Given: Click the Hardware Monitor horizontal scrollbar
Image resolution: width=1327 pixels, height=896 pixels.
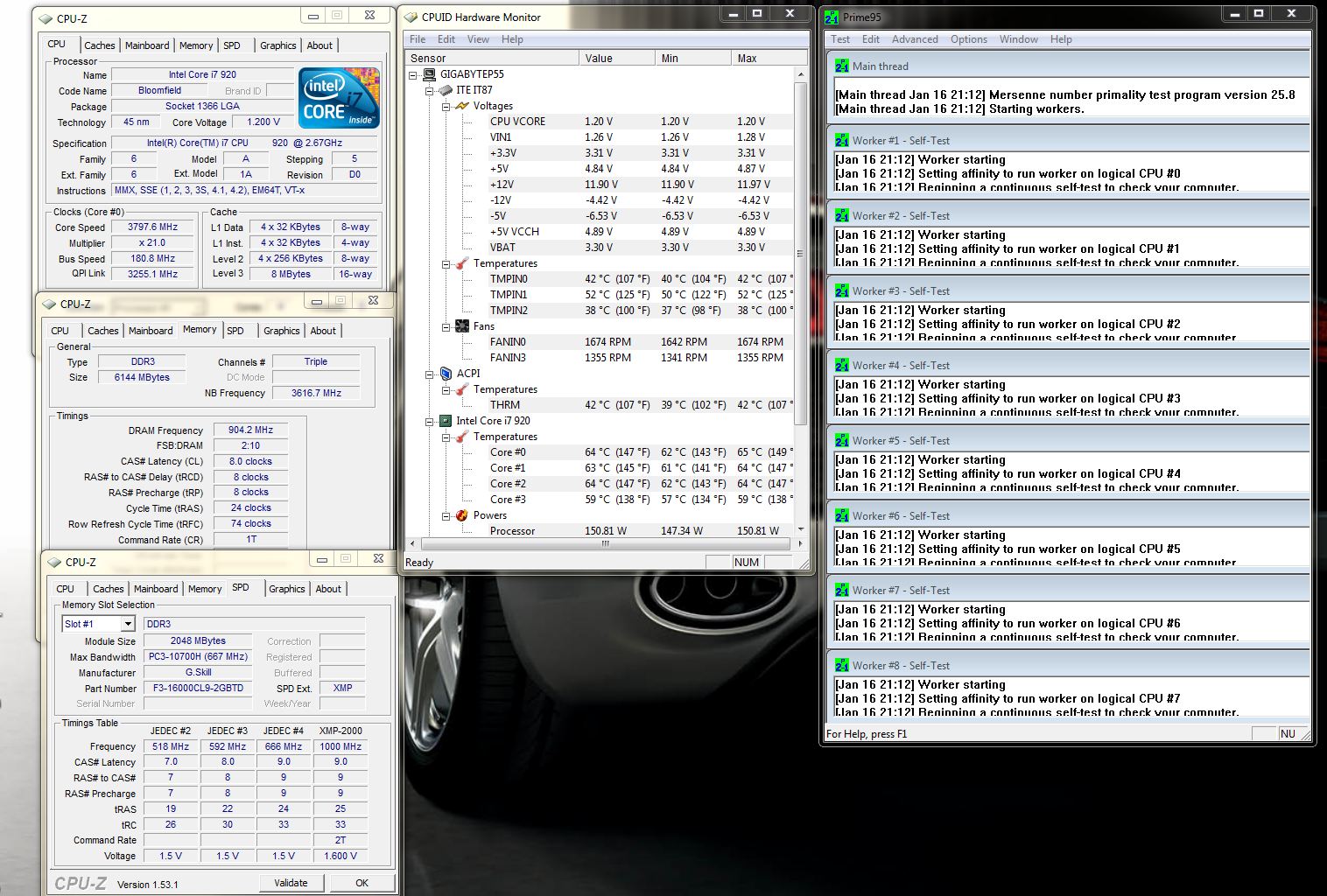Looking at the screenshot, I should [x=604, y=543].
